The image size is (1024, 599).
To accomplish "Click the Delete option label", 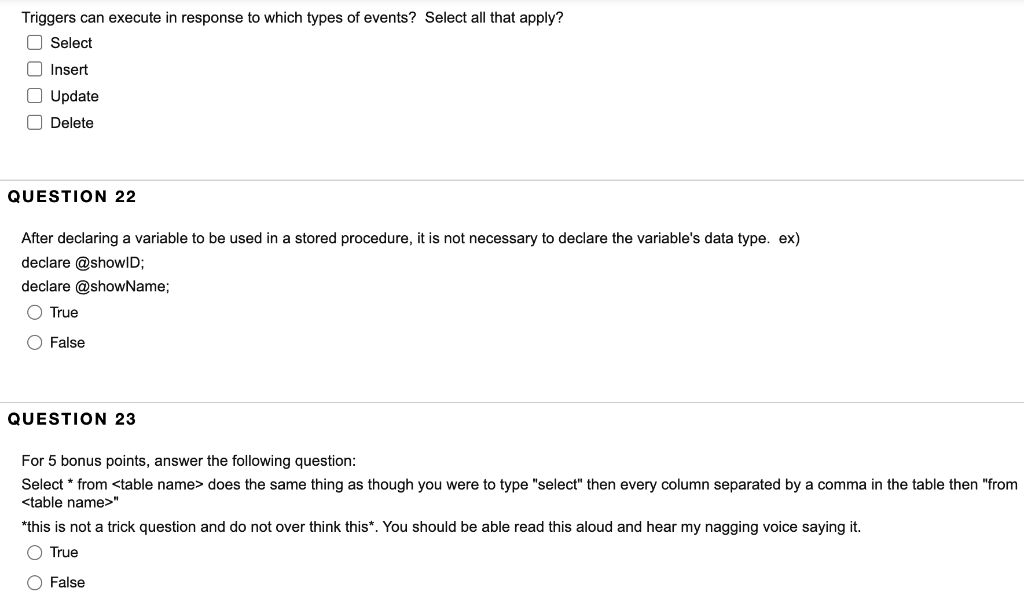I will 71,122.
